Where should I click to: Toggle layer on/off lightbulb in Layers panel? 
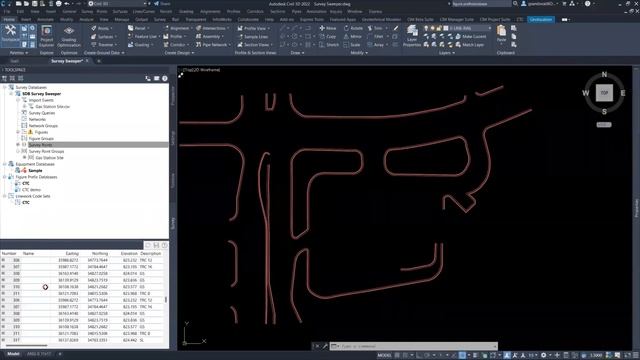pyautogui.click(x=426, y=28)
